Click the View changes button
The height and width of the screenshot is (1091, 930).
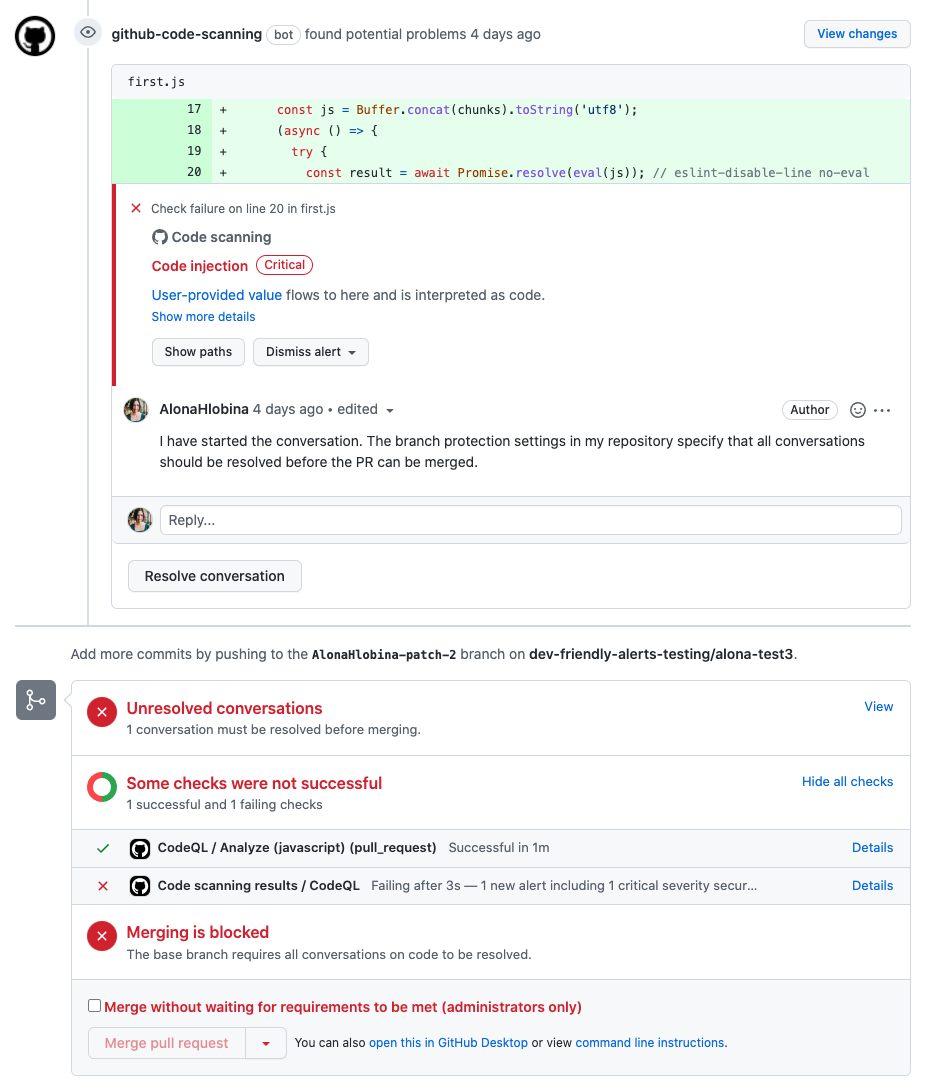pyautogui.click(x=857, y=34)
